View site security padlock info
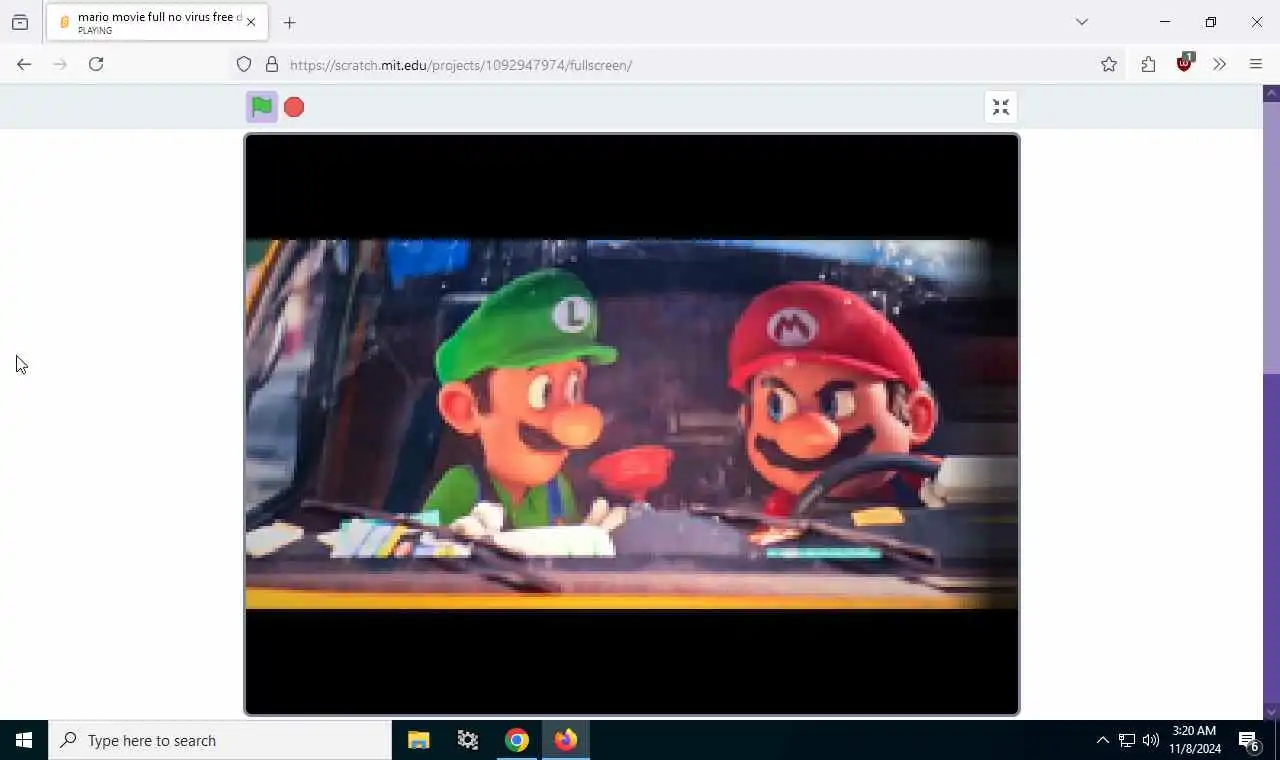The height and width of the screenshot is (760, 1280). tap(272, 64)
